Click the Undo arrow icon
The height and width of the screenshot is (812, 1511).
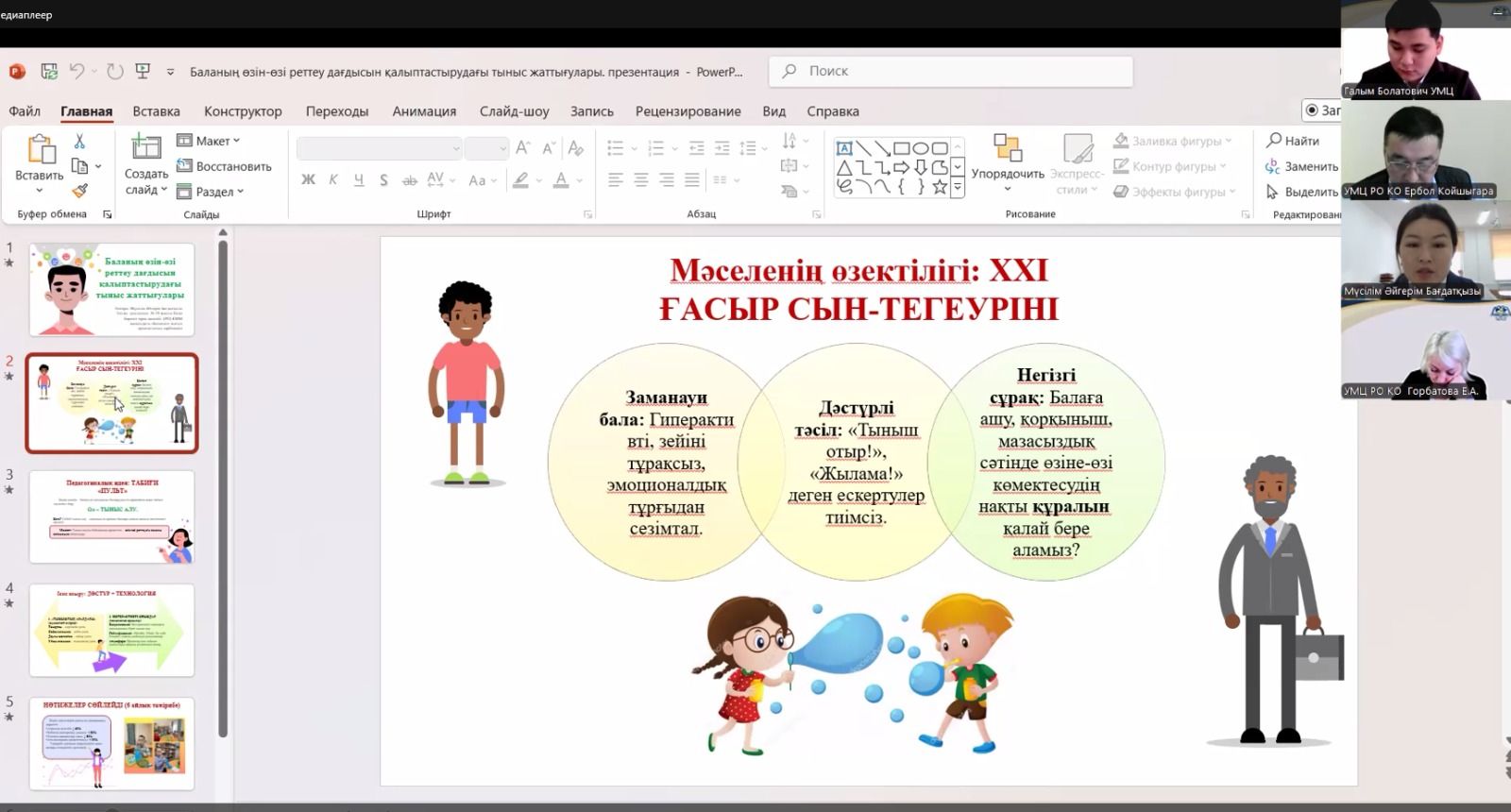[77, 72]
